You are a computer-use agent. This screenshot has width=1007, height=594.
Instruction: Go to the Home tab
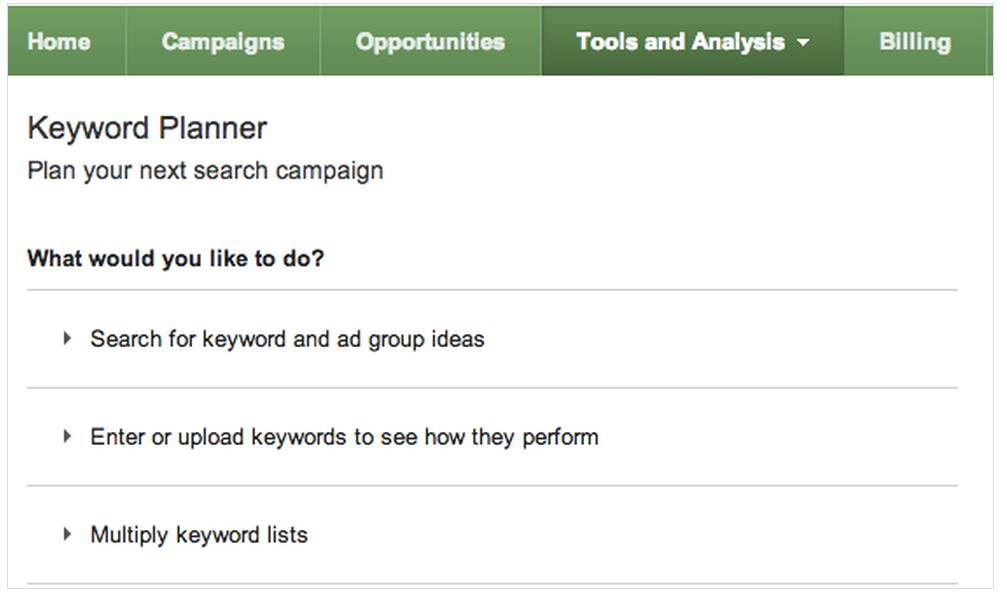(59, 42)
